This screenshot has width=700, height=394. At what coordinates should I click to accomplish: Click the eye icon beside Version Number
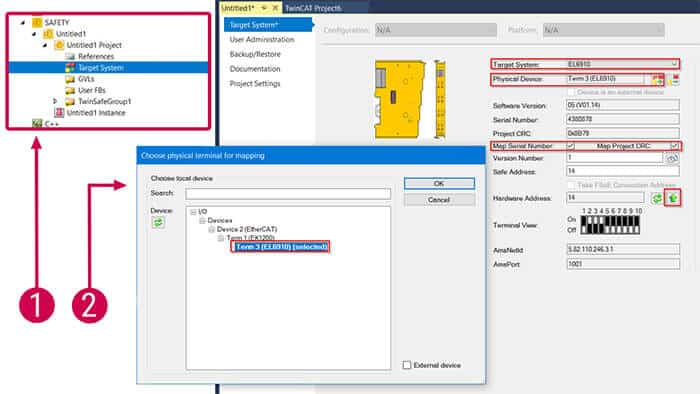pyautogui.click(x=672, y=158)
